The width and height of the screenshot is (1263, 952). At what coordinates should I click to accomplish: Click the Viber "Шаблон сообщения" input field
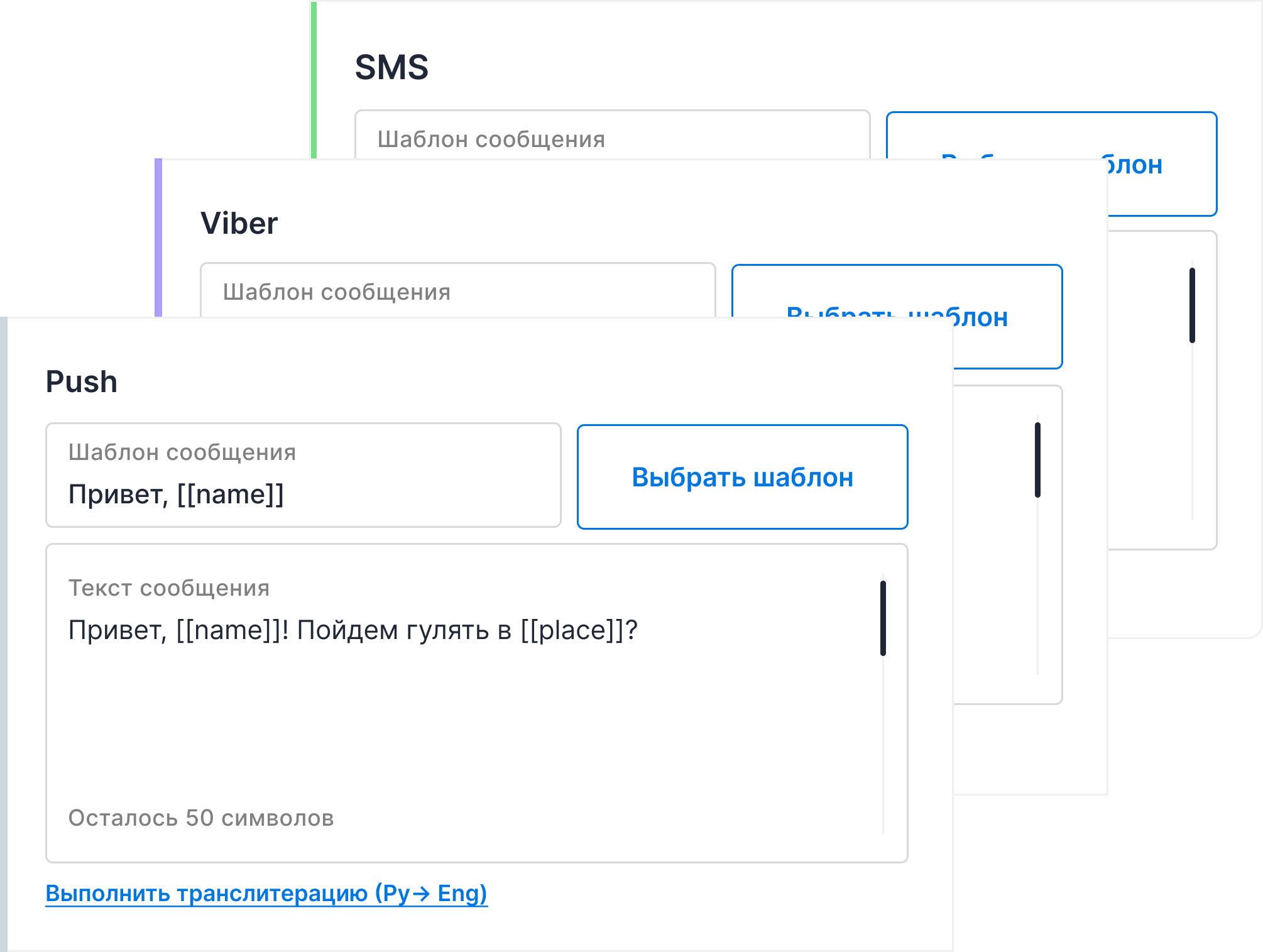[x=457, y=291]
